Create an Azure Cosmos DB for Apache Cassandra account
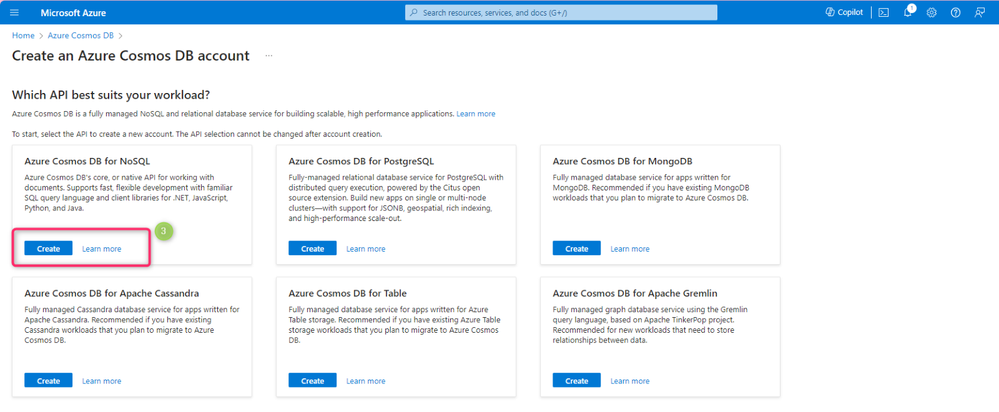 [48, 381]
